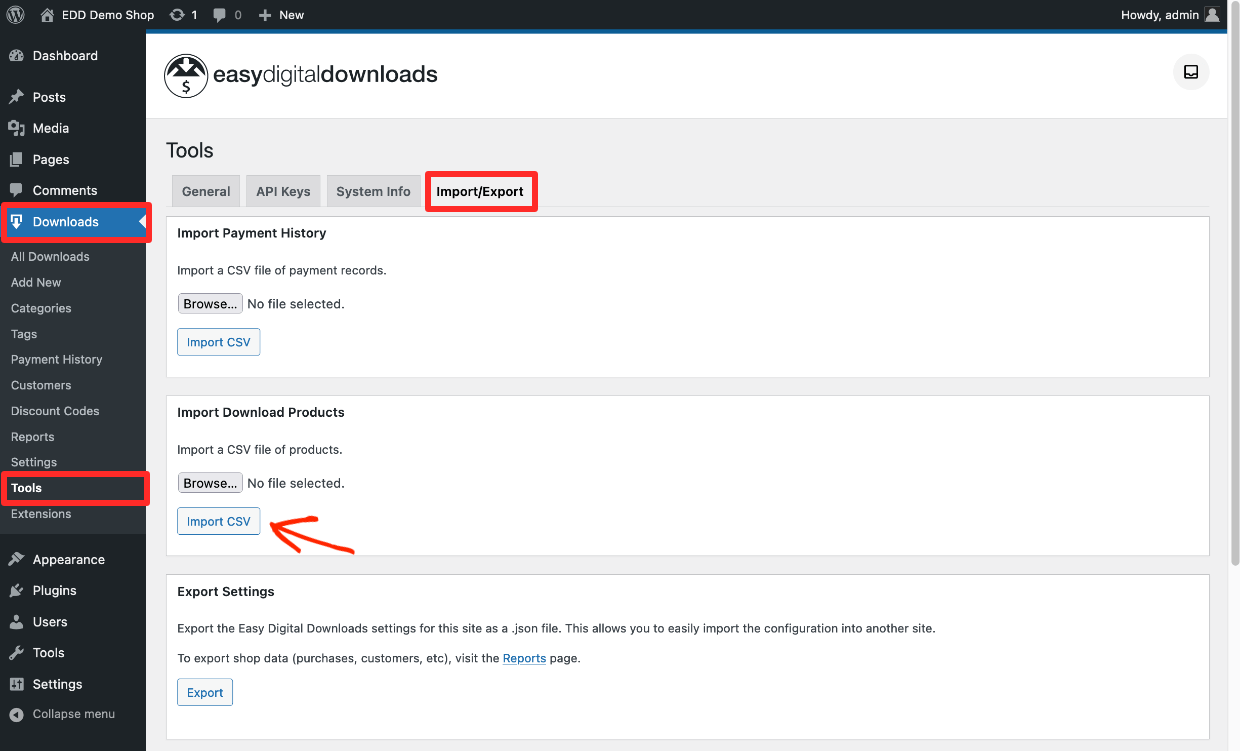The image size is (1240, 751).
Task: Click the Downloads arrow icon in sidebar
Action: pos(16,222)
